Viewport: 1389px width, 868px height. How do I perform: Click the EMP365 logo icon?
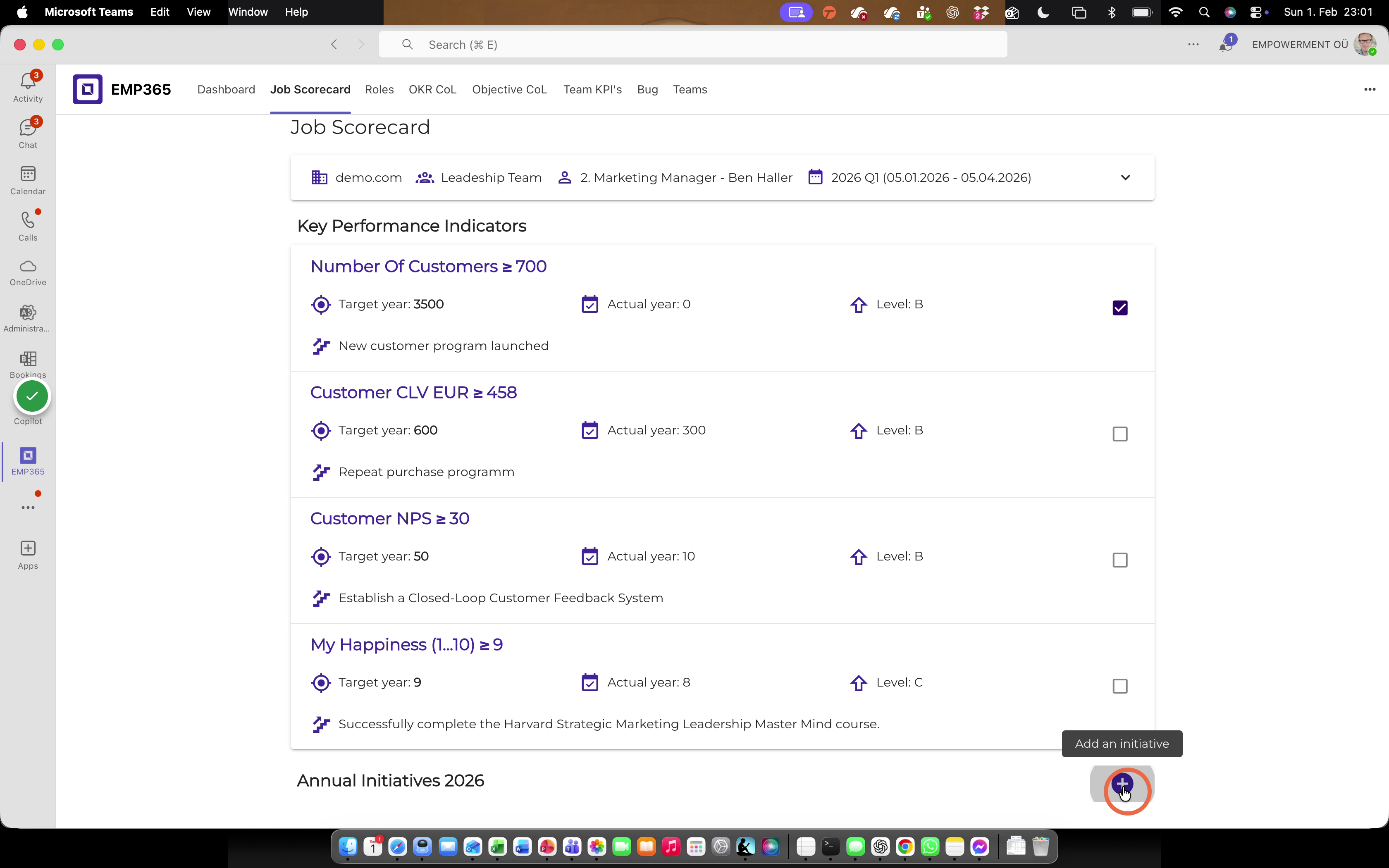87,89
